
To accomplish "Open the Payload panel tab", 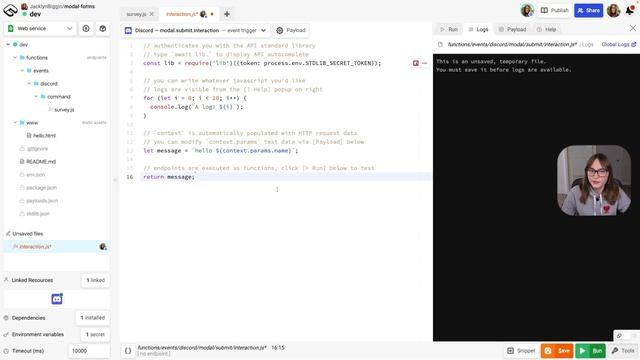I will click(512, 29).
